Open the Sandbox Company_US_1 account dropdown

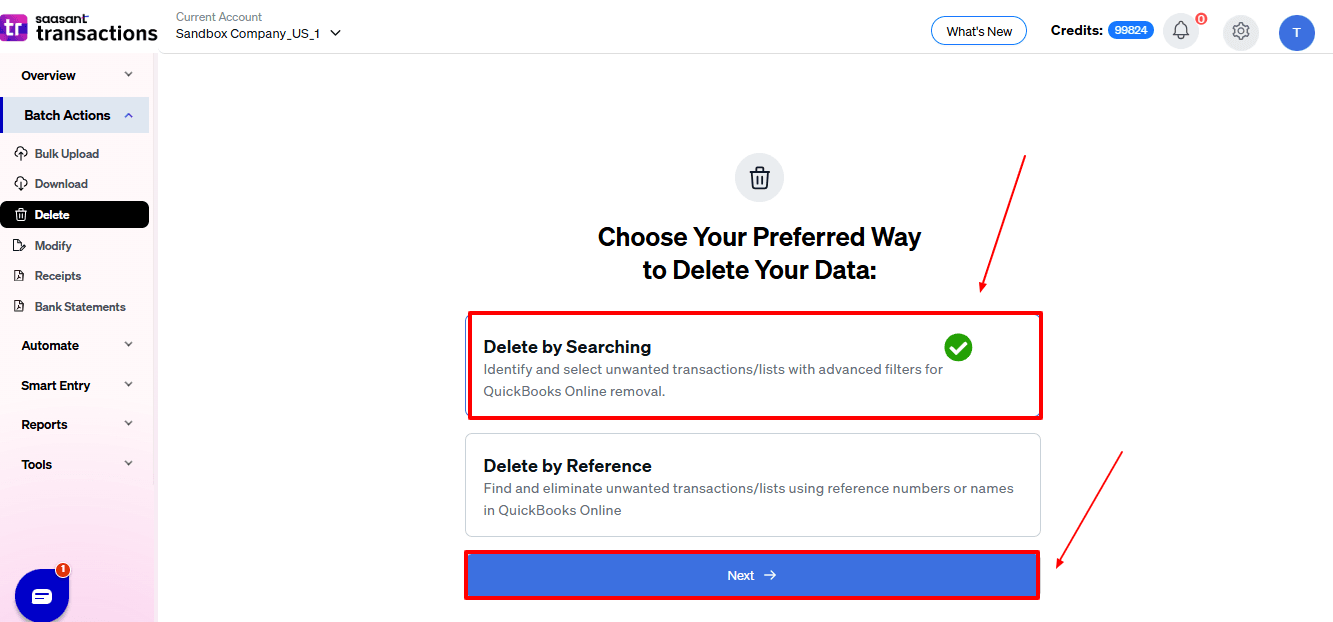tap(256, 32)
